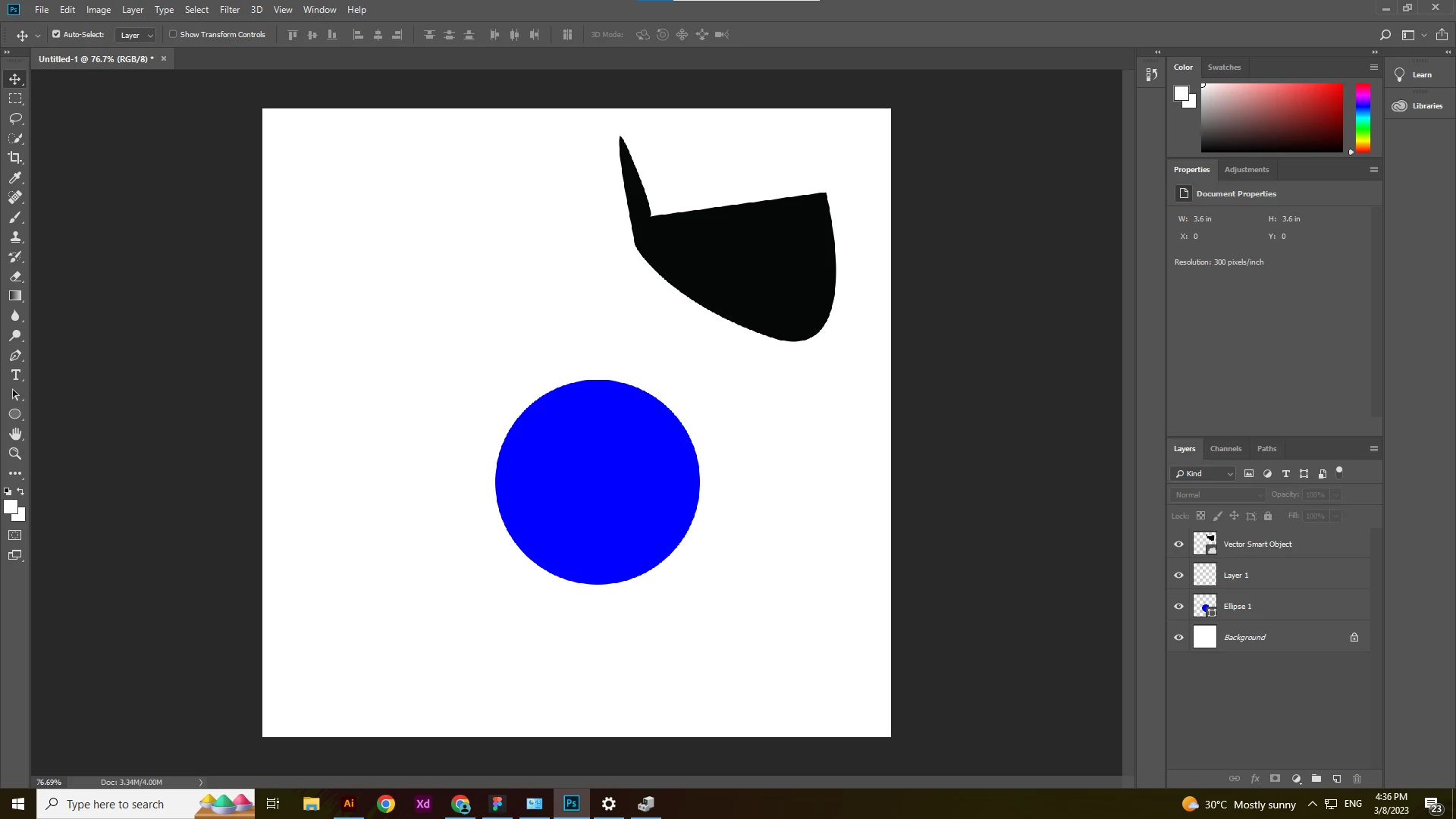Open the Filter menu
This screenshot has height=819, width=1456.
[229, 10]
